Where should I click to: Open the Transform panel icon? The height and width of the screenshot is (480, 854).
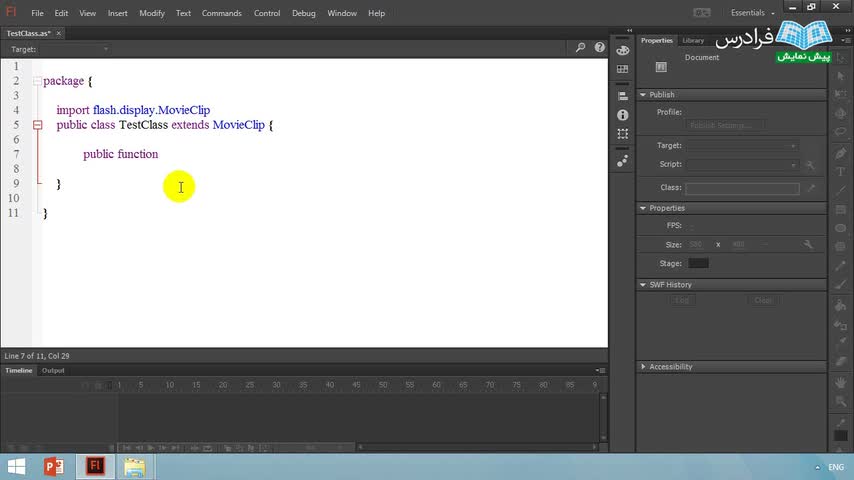623,133
